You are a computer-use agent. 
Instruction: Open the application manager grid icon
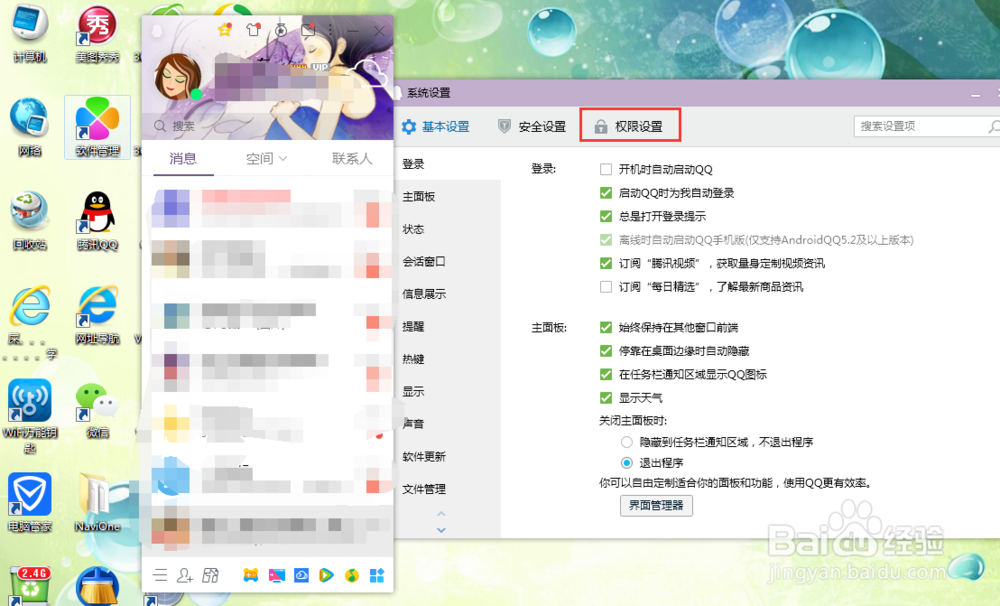[377, 575]
